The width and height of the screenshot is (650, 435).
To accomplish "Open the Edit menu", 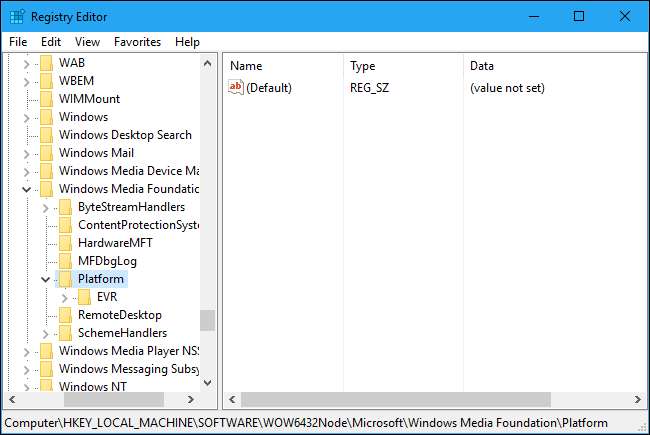I will [51, 42].
